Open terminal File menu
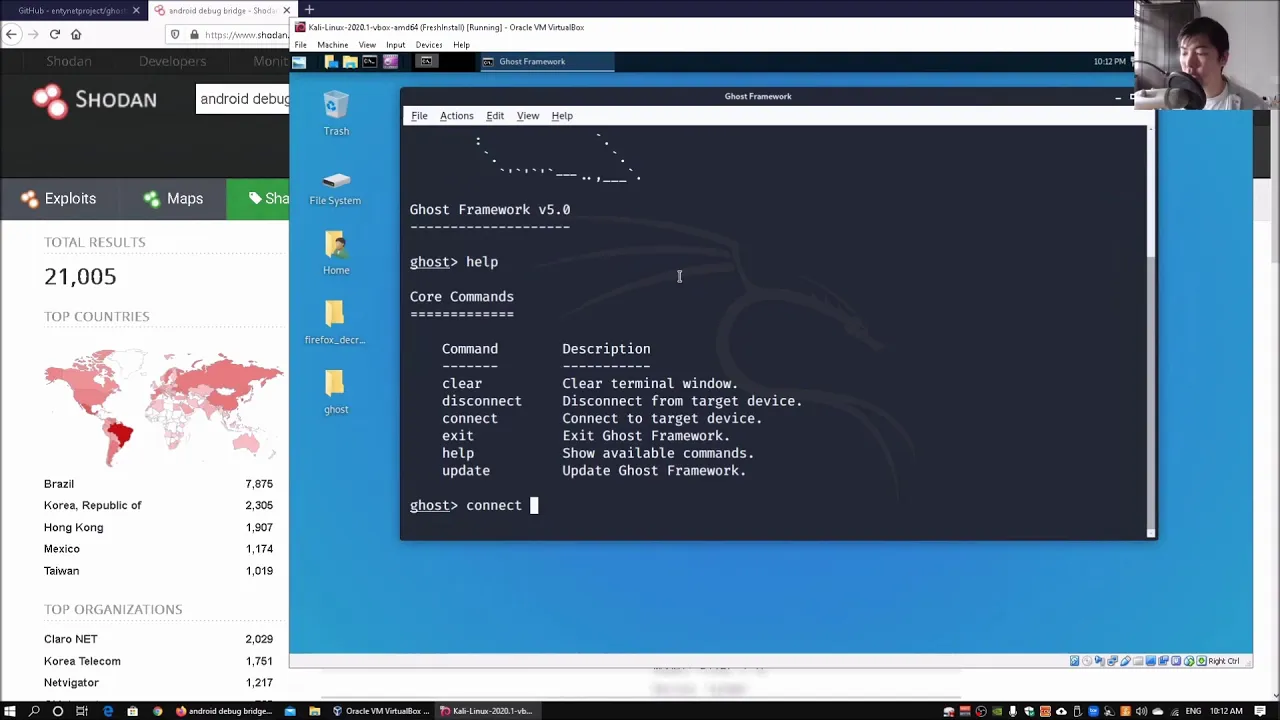The image size is (1280, 720). (419, 116)
